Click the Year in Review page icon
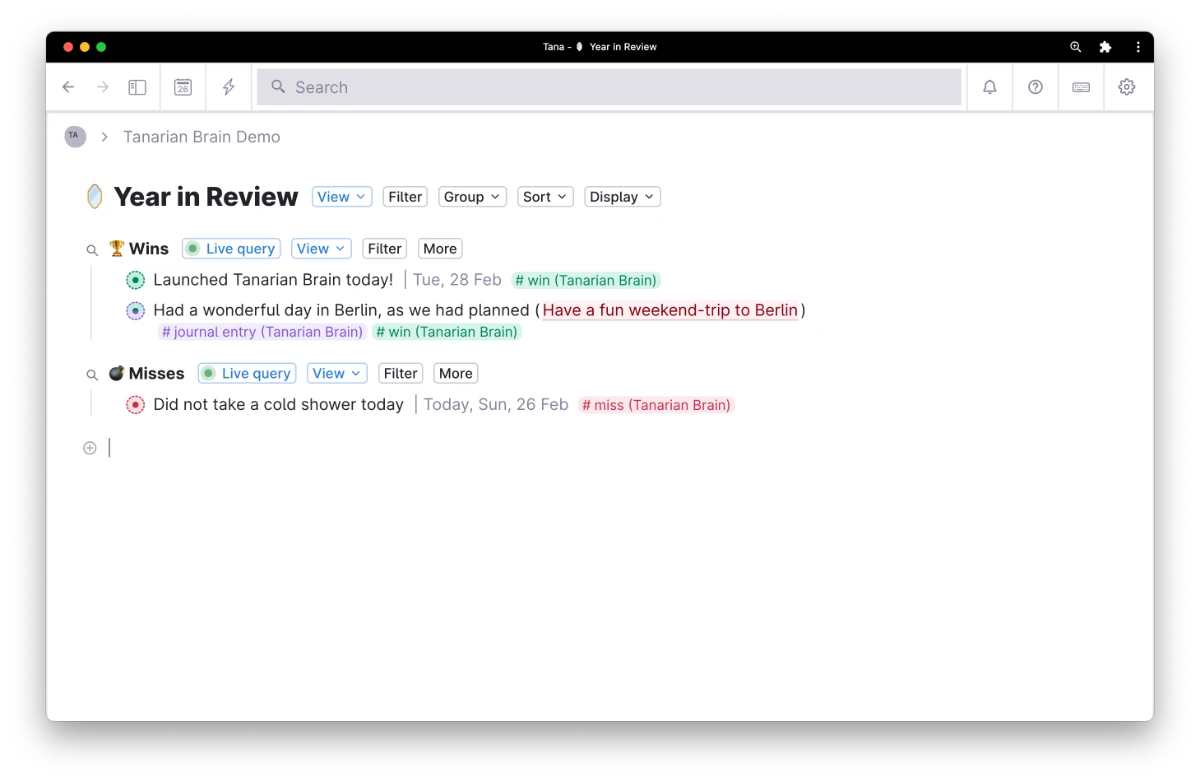1200x782 pixels. tap(94, 196)
